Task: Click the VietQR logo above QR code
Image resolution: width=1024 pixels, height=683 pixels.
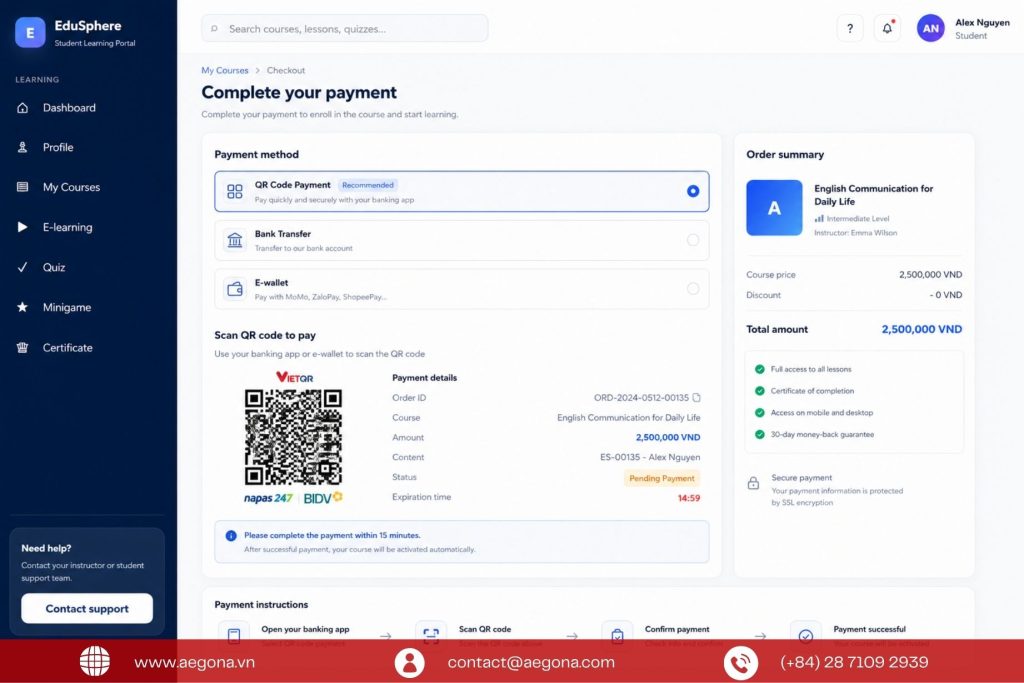Action: coord(295,377)
